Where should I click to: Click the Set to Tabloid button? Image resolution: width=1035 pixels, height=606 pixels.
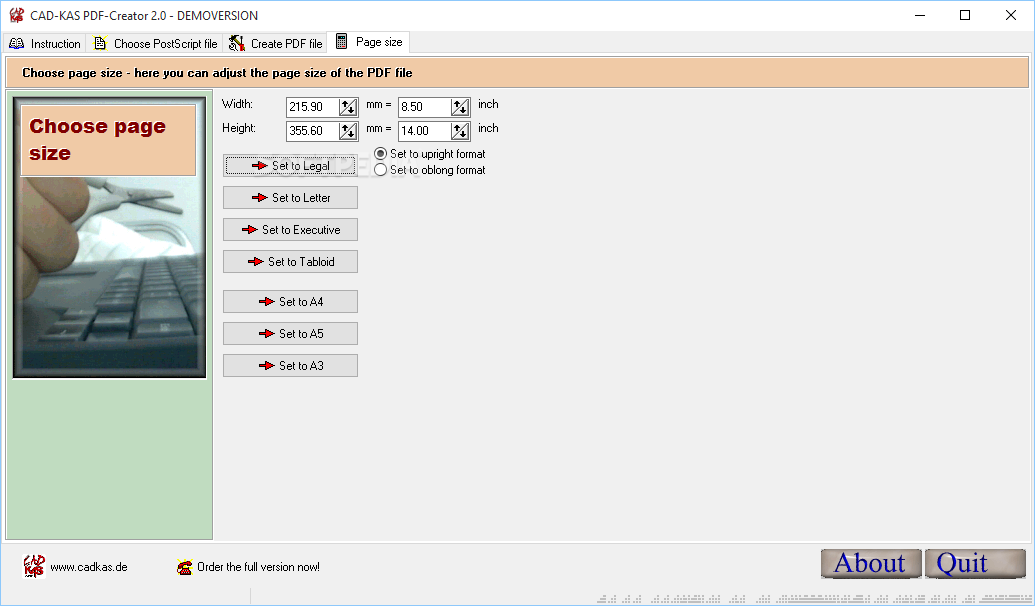click(290, 261)
